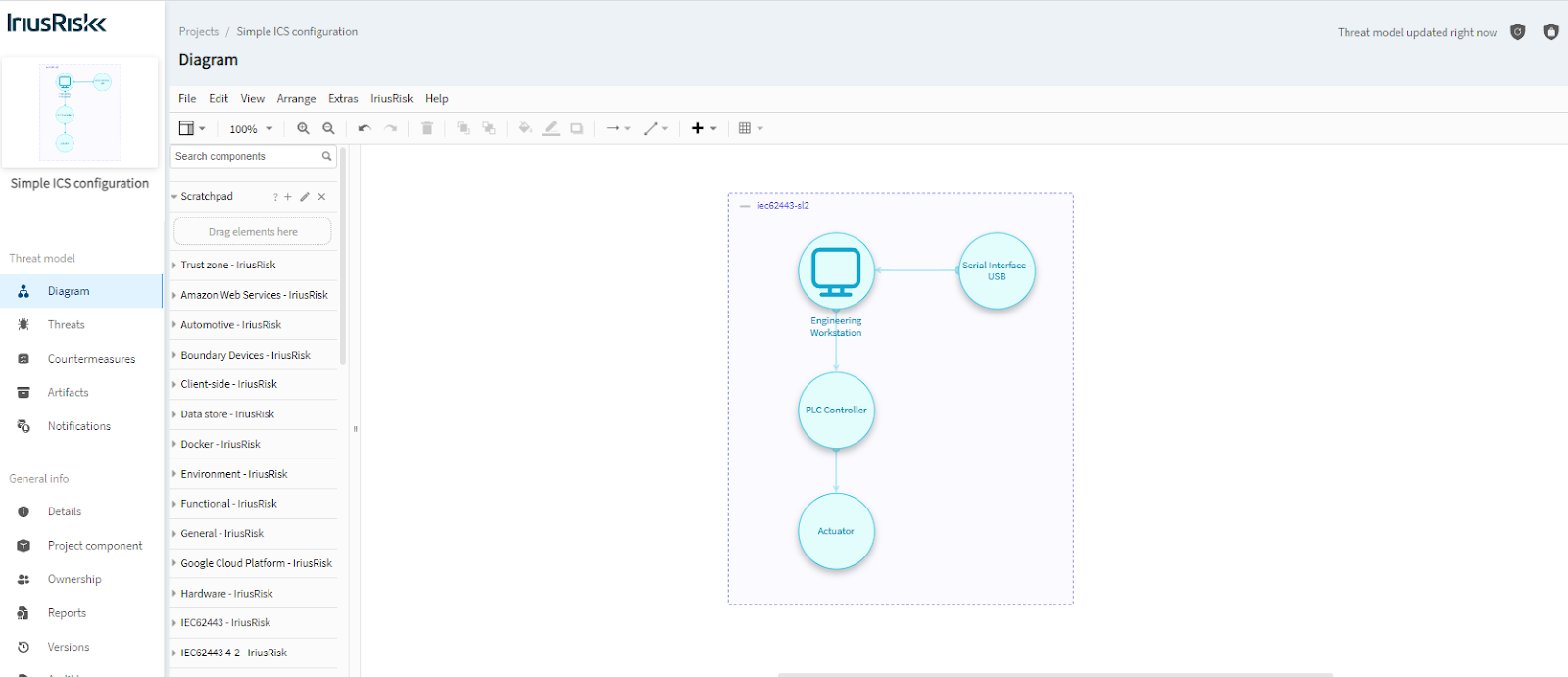Expand Automotive - IriusRisk category
1568x677 pixels.
254,325
